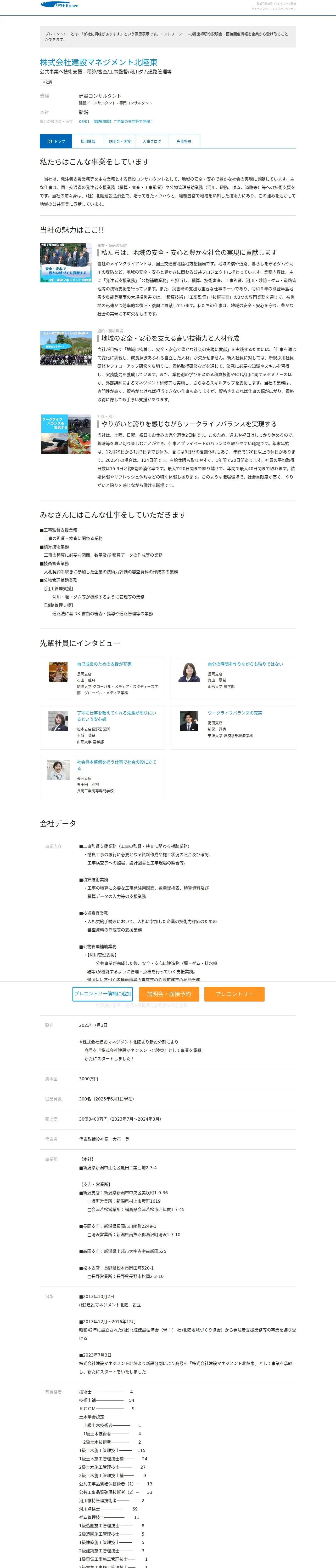Image resolution: width=336 pixels, height=1568 pixels.
Task: Open interview ワークライフバランスの充実
Action: point(235,713)
